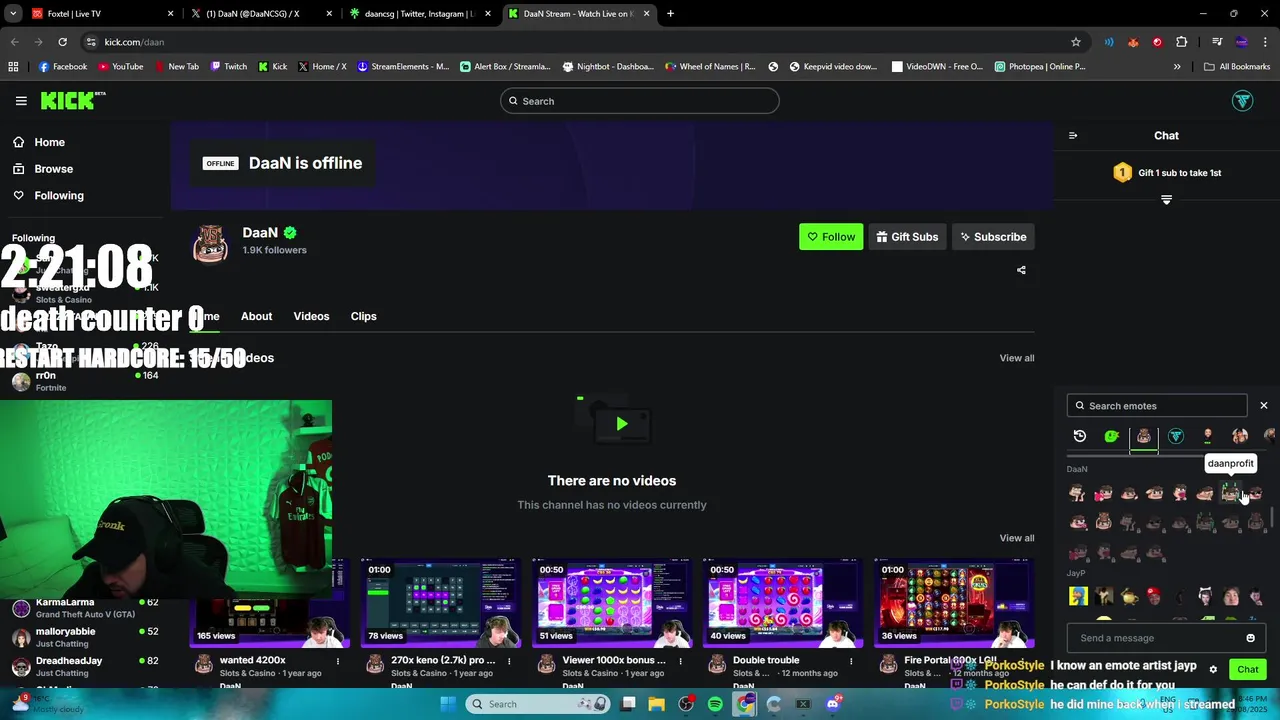Screen dimensions: 1280x720
Task: Open malloryabbie in following list
Action: tap(85, 637)
